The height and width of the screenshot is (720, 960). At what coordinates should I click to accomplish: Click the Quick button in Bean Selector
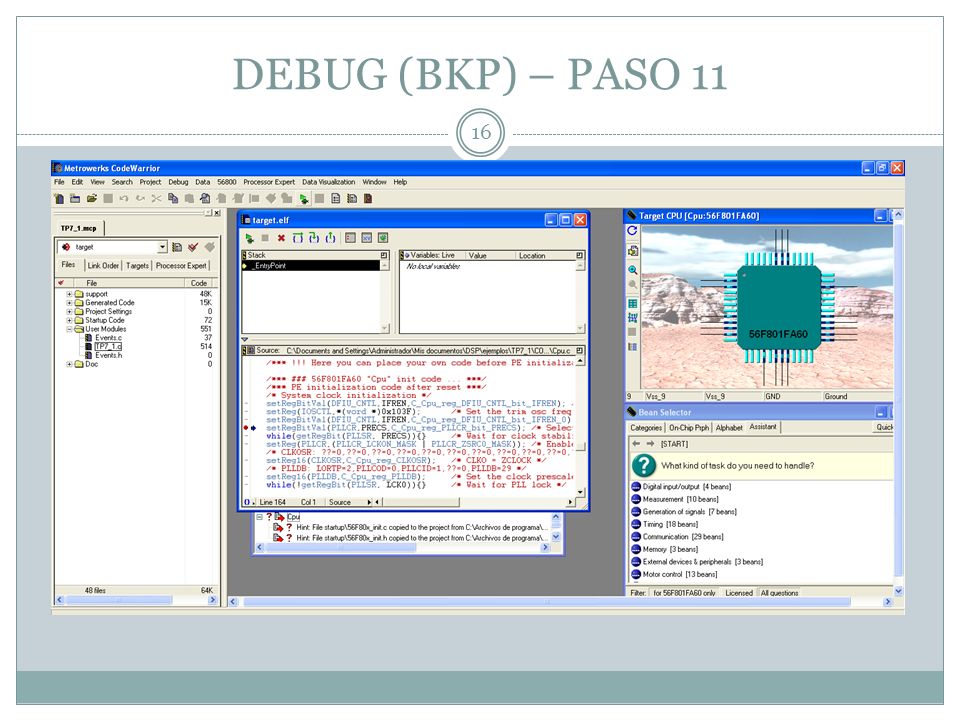pyautogui.click(x=884, y=427)
